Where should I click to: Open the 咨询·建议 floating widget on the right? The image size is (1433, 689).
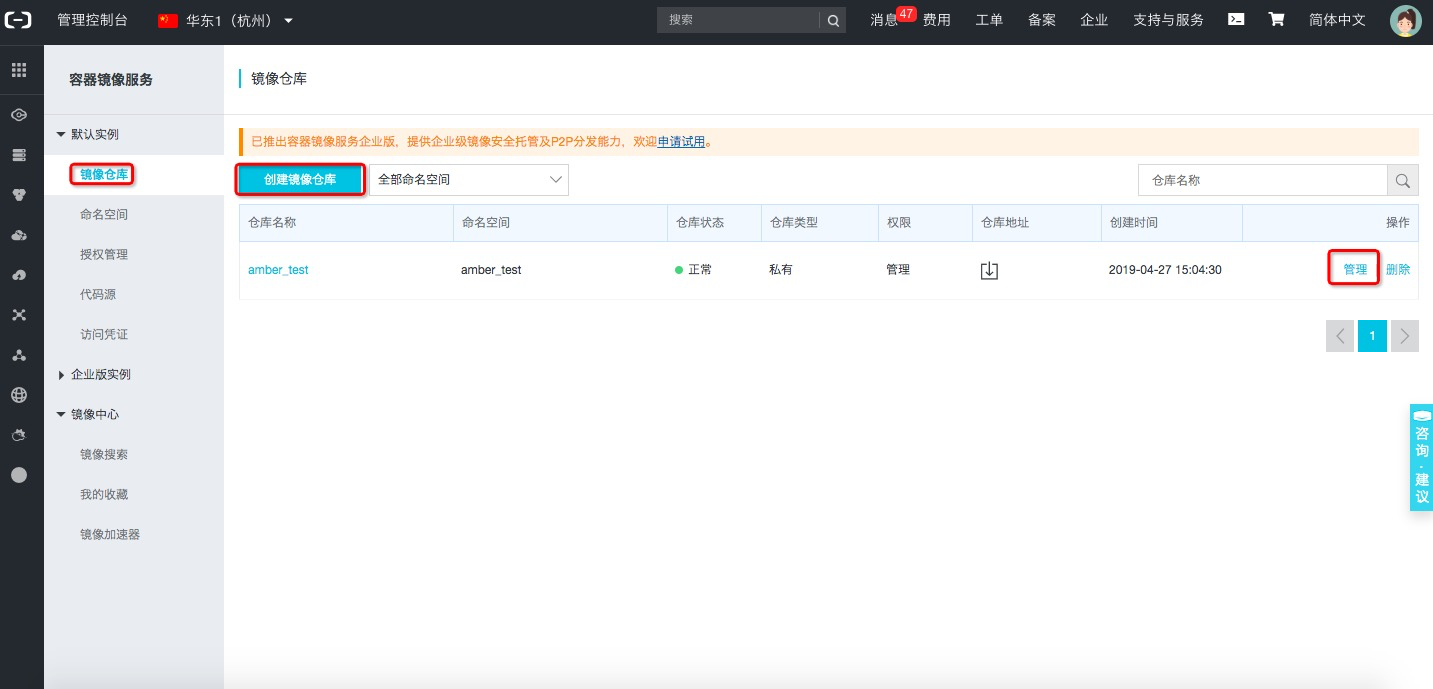click(x=1421, y=458)
